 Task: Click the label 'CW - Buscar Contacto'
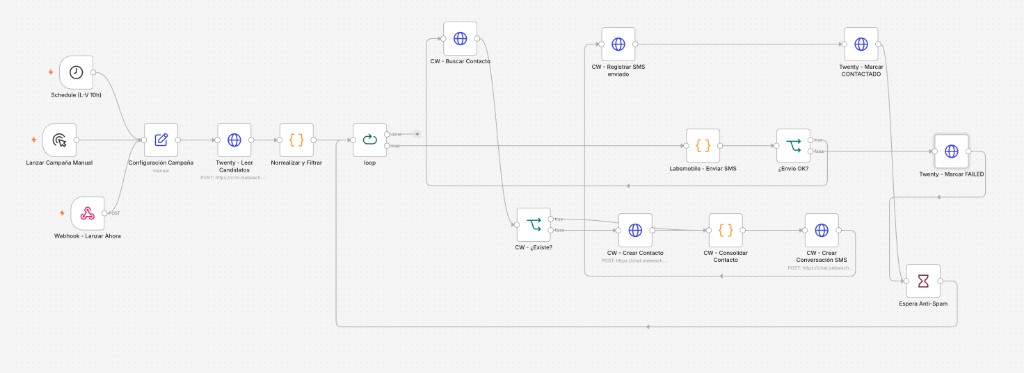tap(460, 61)
